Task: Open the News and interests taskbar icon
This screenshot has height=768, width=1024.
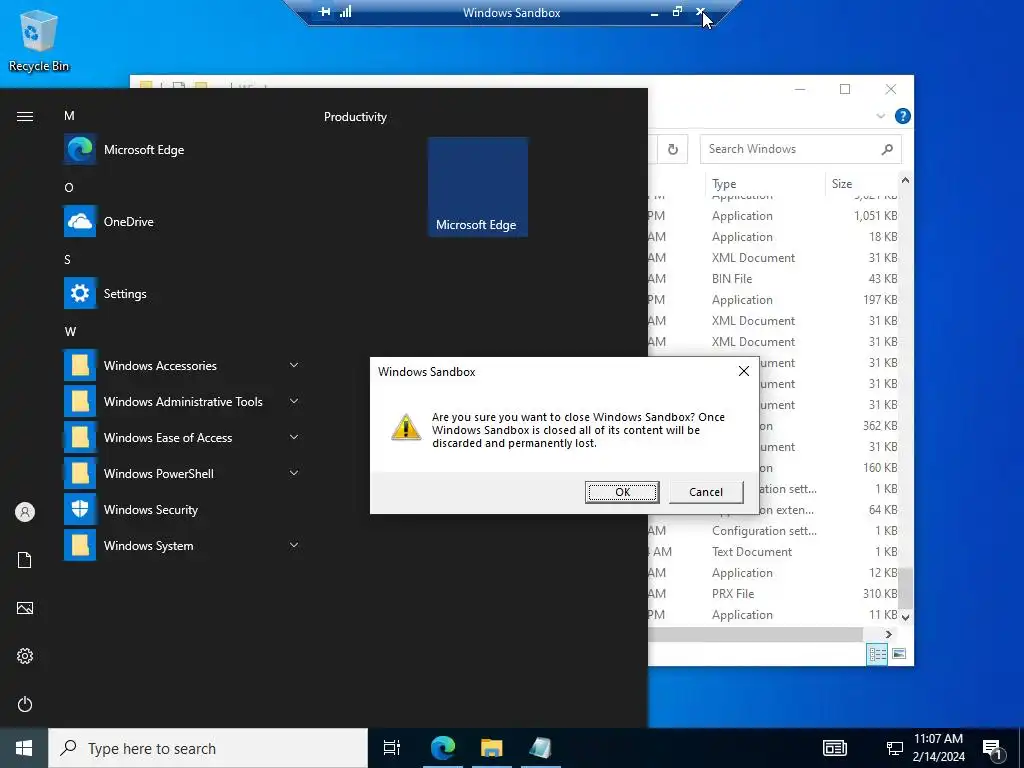Action: (x=835, y=748)
